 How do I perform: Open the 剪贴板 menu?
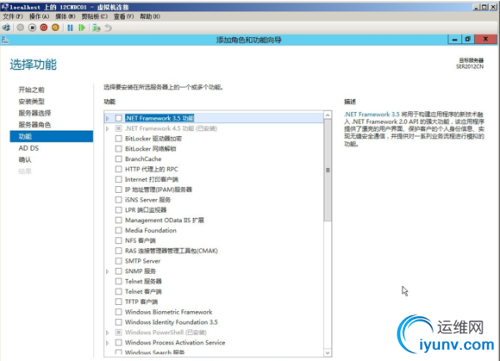[x=95, y=16]
